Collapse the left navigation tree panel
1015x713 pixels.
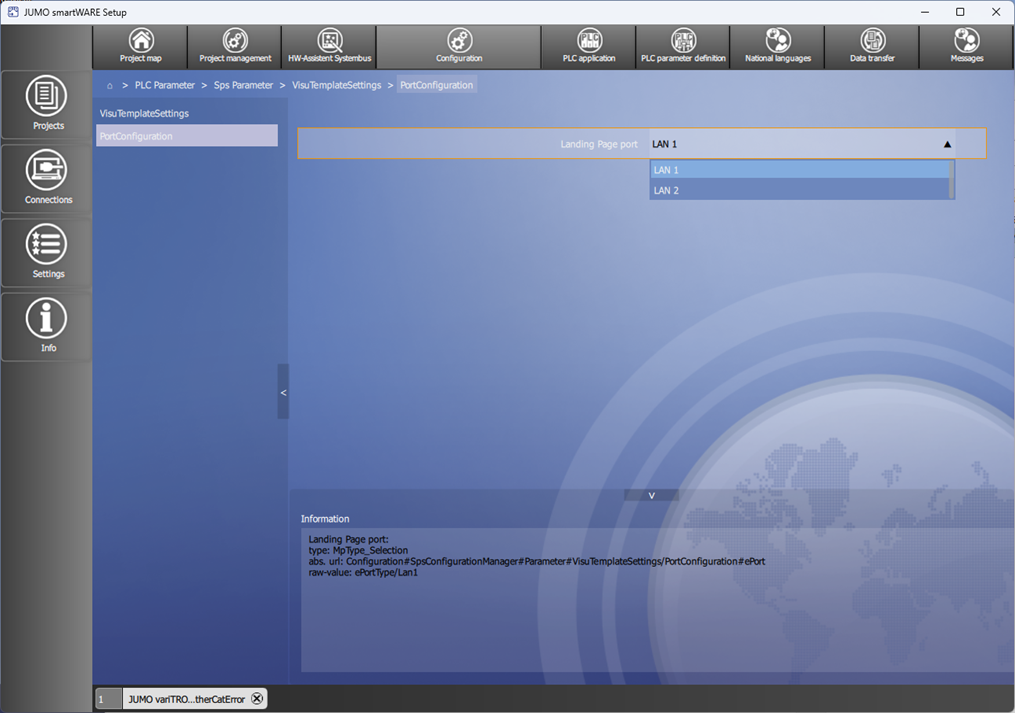click(x=283, y=392)
